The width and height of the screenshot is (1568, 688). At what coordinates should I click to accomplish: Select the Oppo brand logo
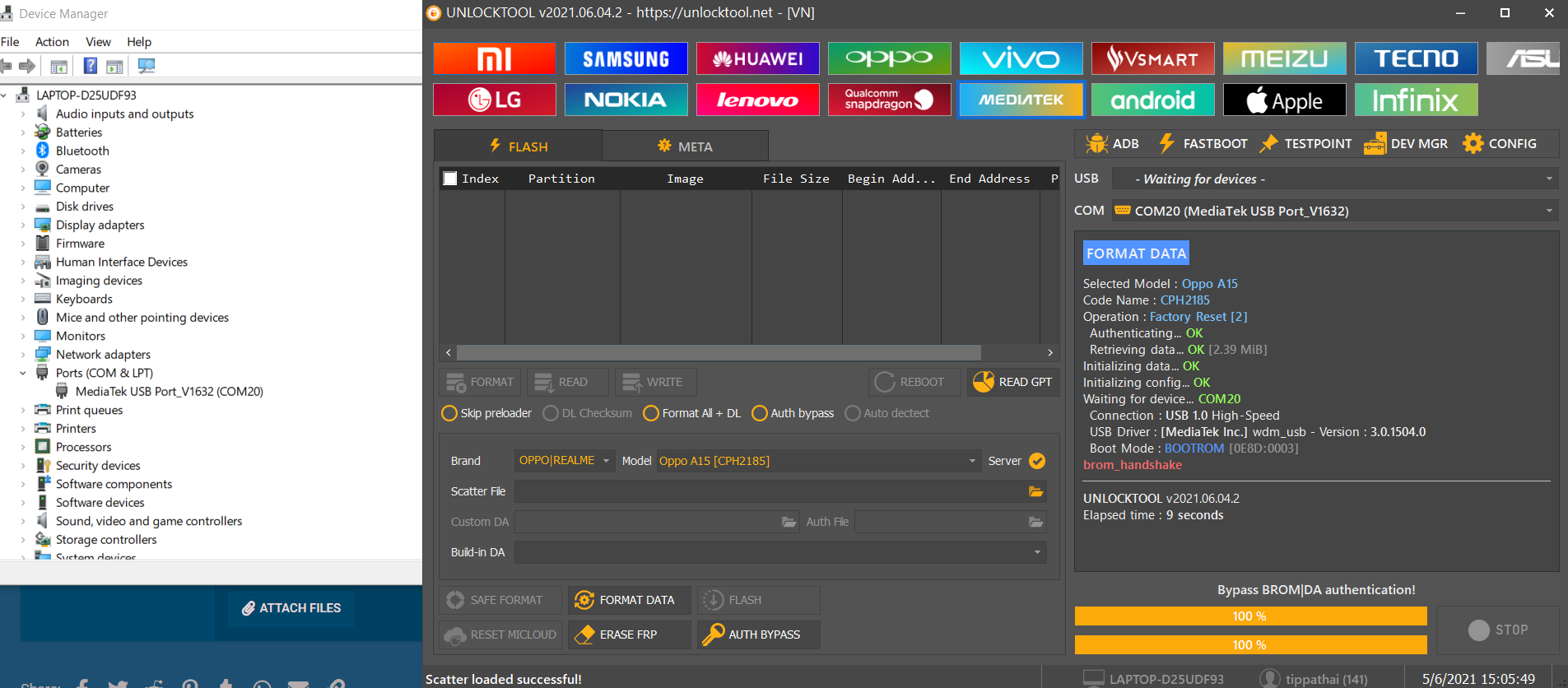coord(890,58)
